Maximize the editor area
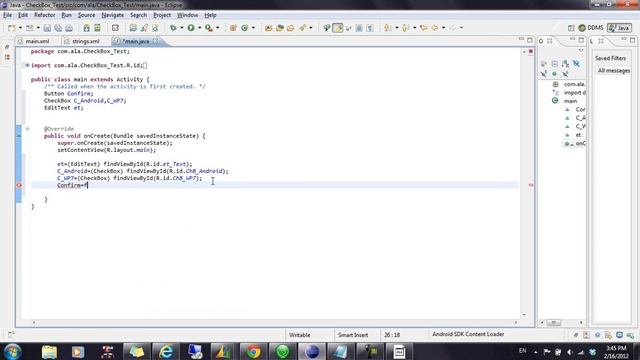The width and height of the screenshot is (640, 360). (x=530, y=40)
